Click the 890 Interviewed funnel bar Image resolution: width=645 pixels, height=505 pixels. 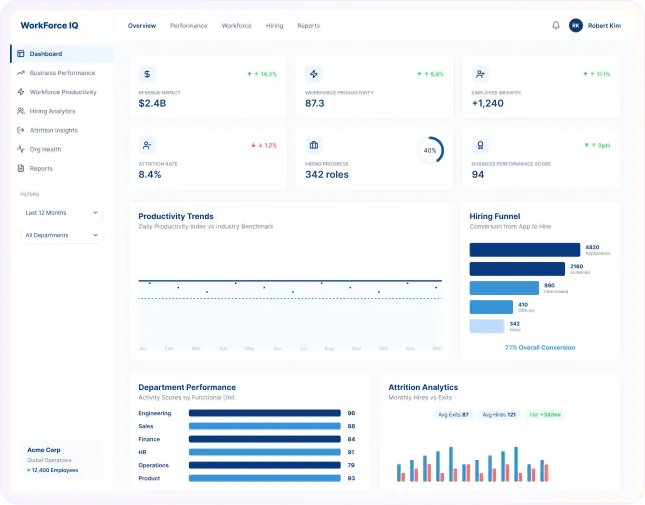504,288
